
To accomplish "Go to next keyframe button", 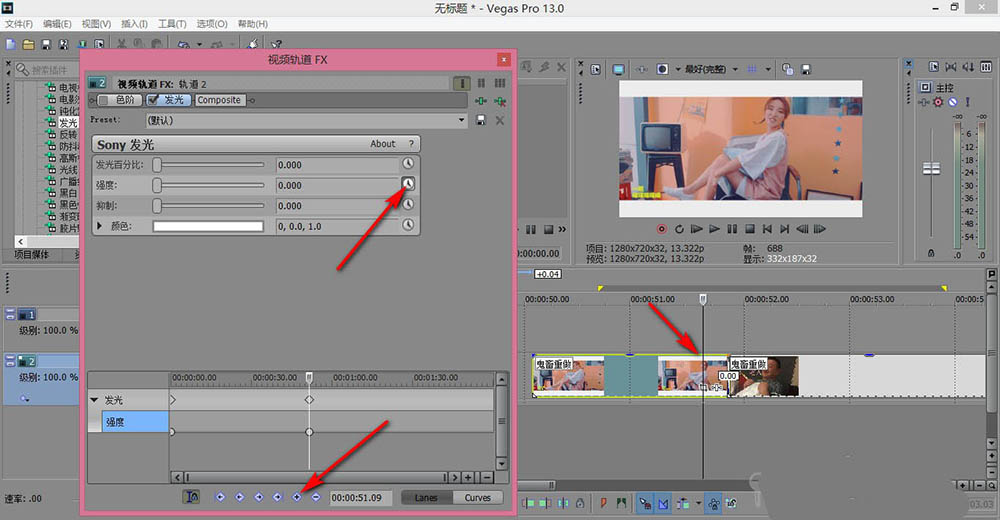I will coord(258,497).
